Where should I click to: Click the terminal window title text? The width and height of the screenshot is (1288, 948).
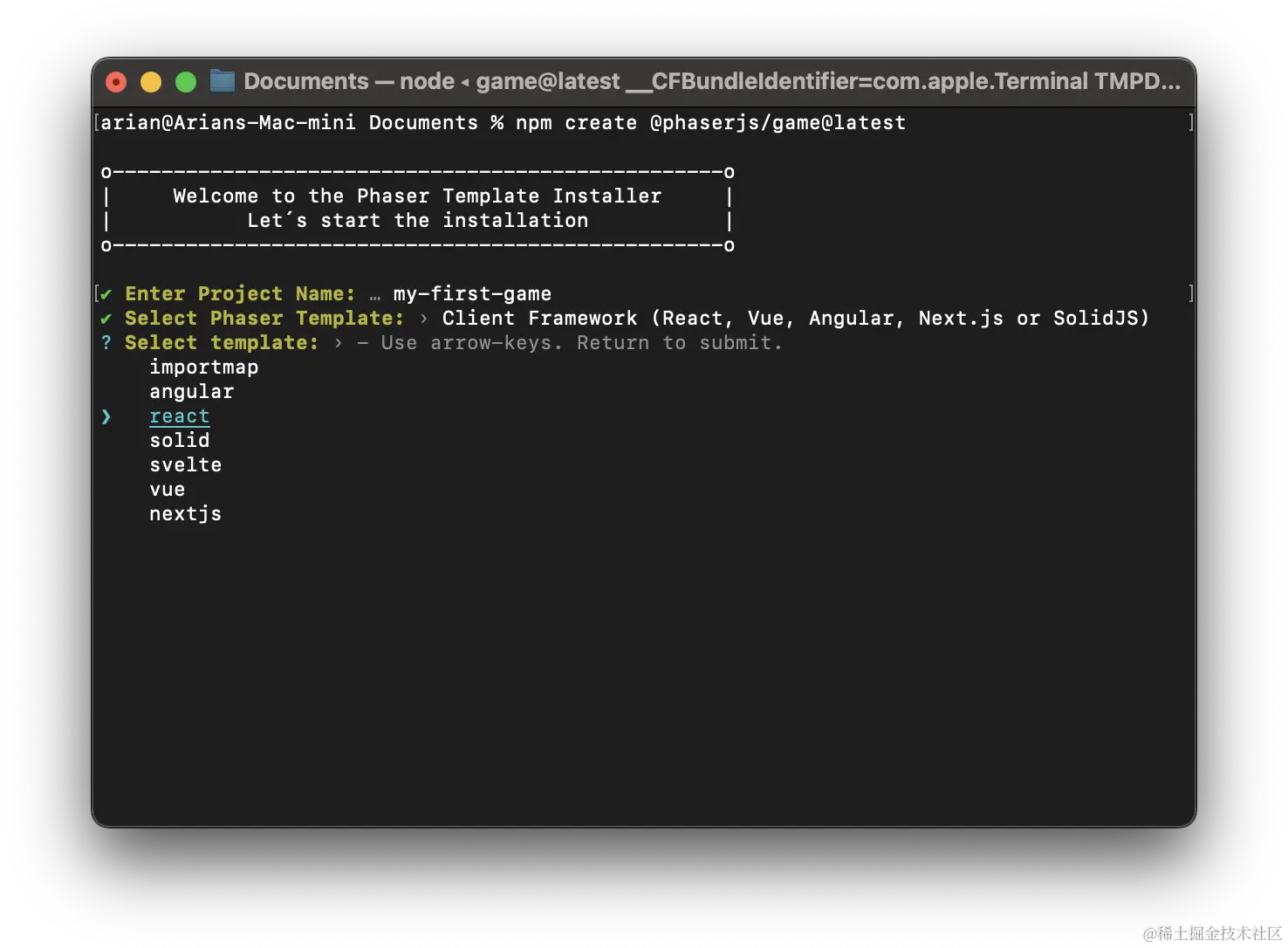click(x=711, y=82)
